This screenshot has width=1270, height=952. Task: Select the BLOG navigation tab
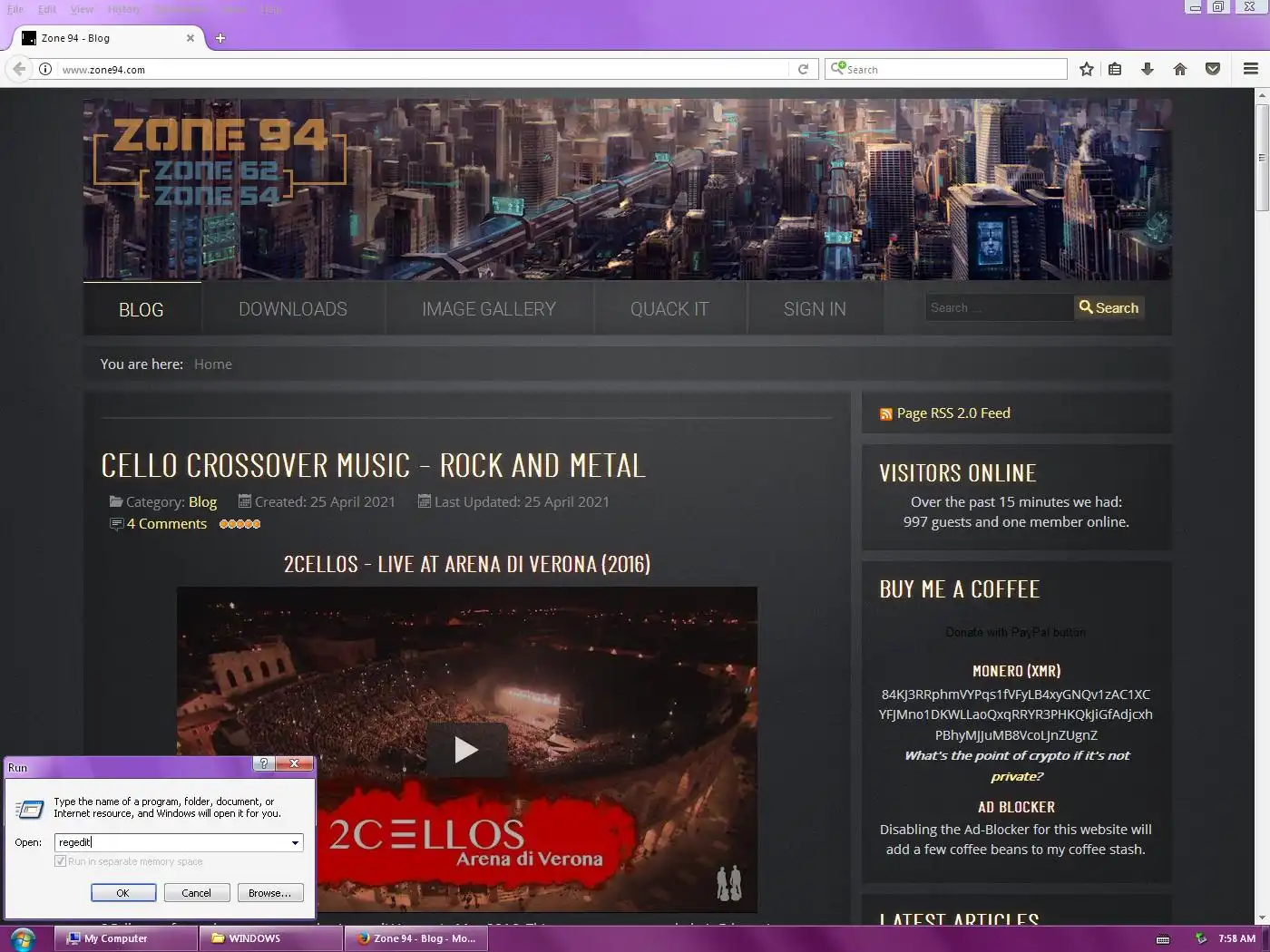point(142,309)
